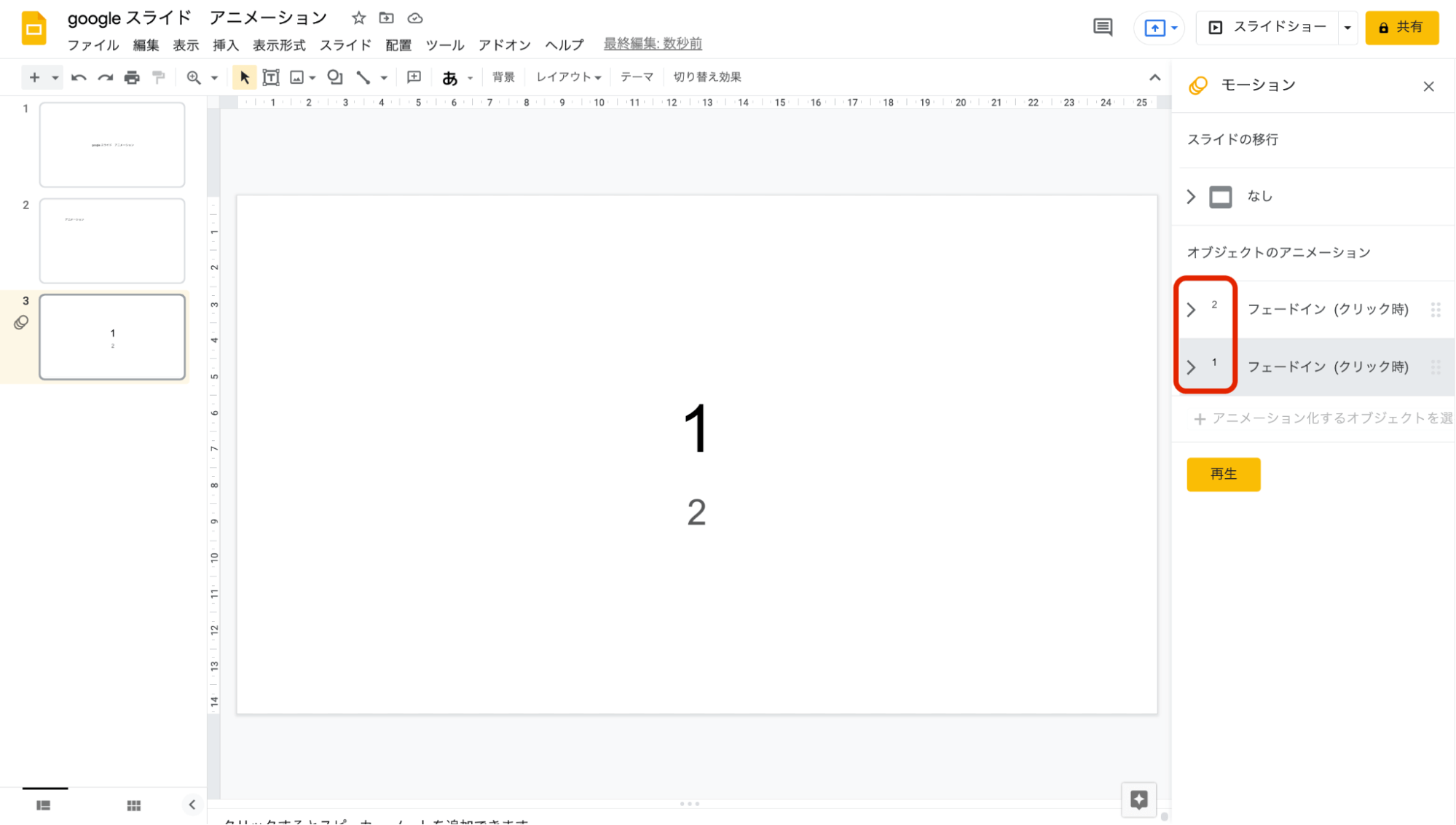The height and width of the screenshot is (825, 1456).
Task: Hide the menus with collapse arrow
Action: (x=1155, y=77)
